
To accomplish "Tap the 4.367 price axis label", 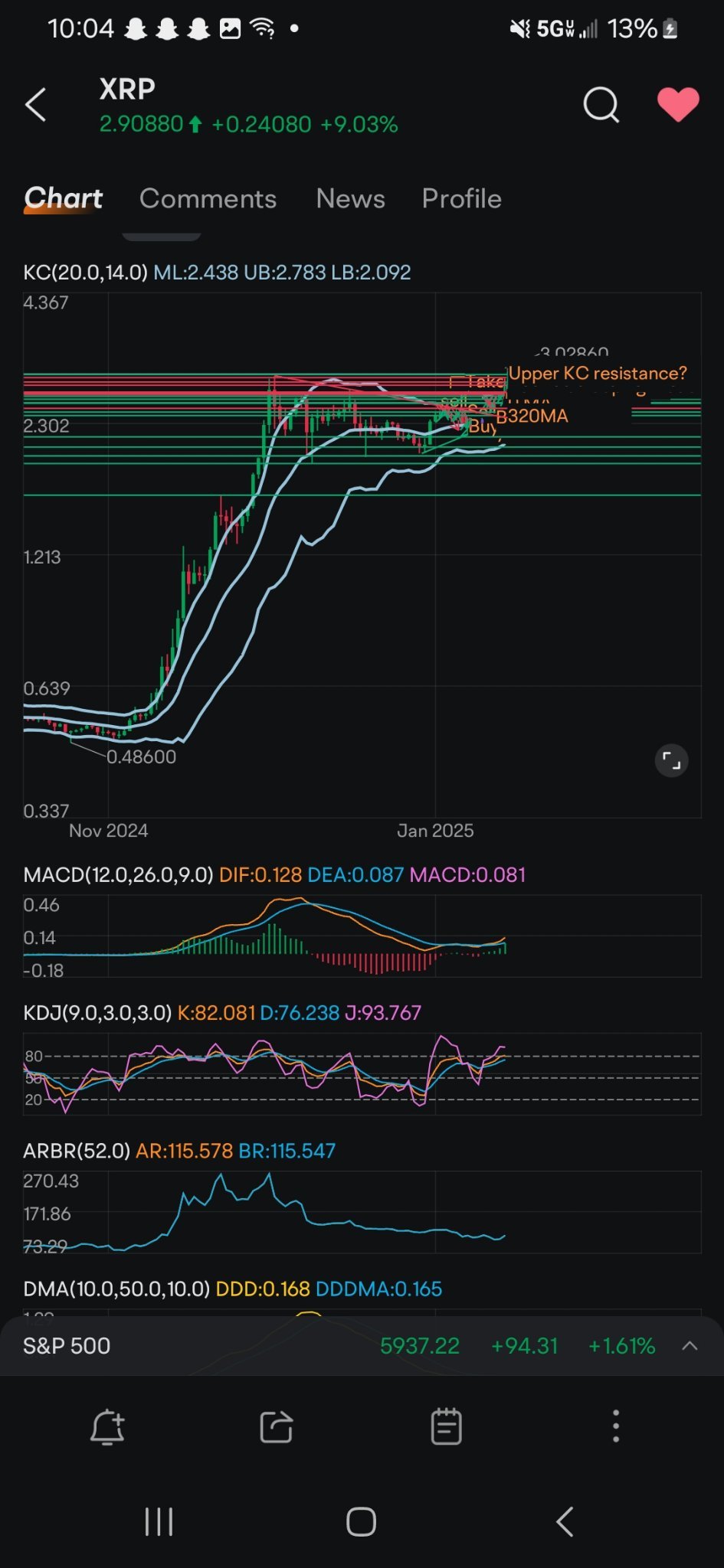I will pos(46,302).
